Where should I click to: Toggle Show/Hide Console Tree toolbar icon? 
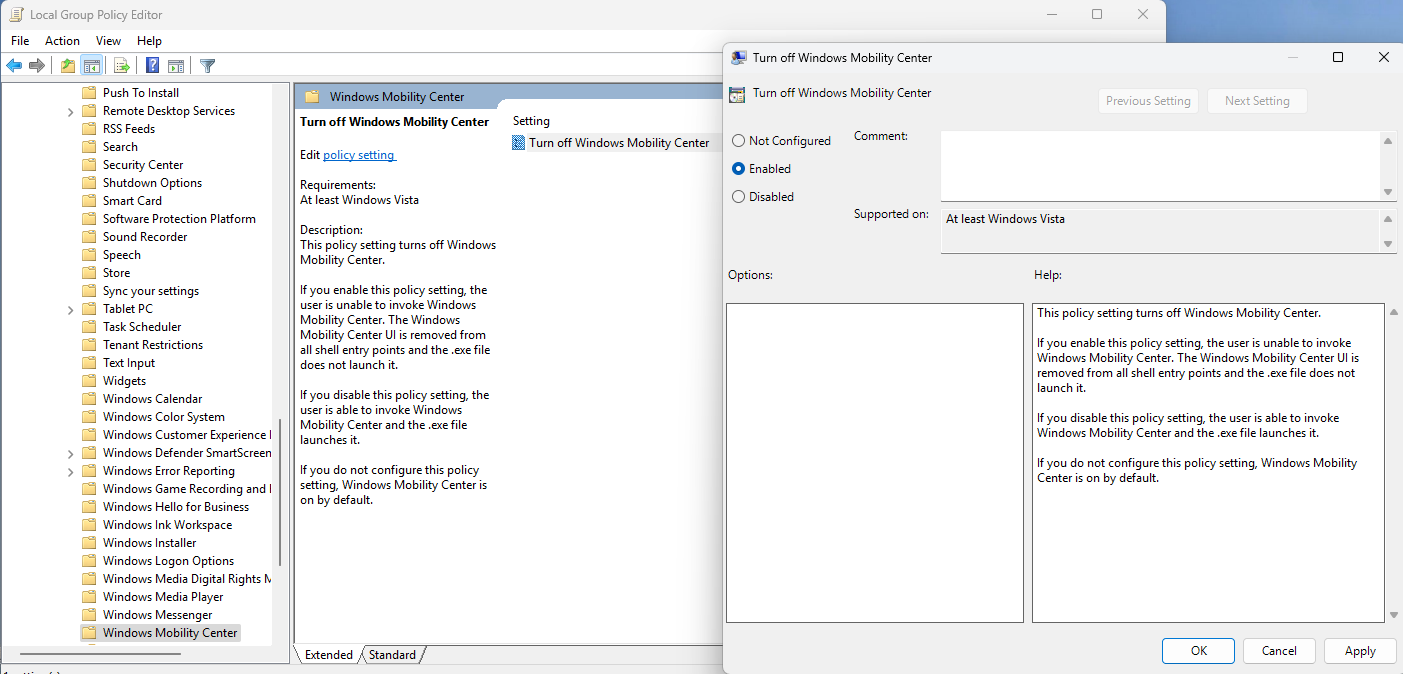click(x=91, y=66)
